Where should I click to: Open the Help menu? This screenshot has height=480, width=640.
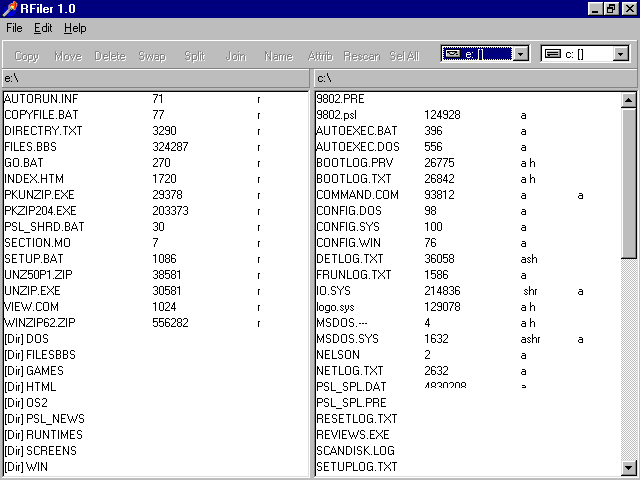pos(75,28)
